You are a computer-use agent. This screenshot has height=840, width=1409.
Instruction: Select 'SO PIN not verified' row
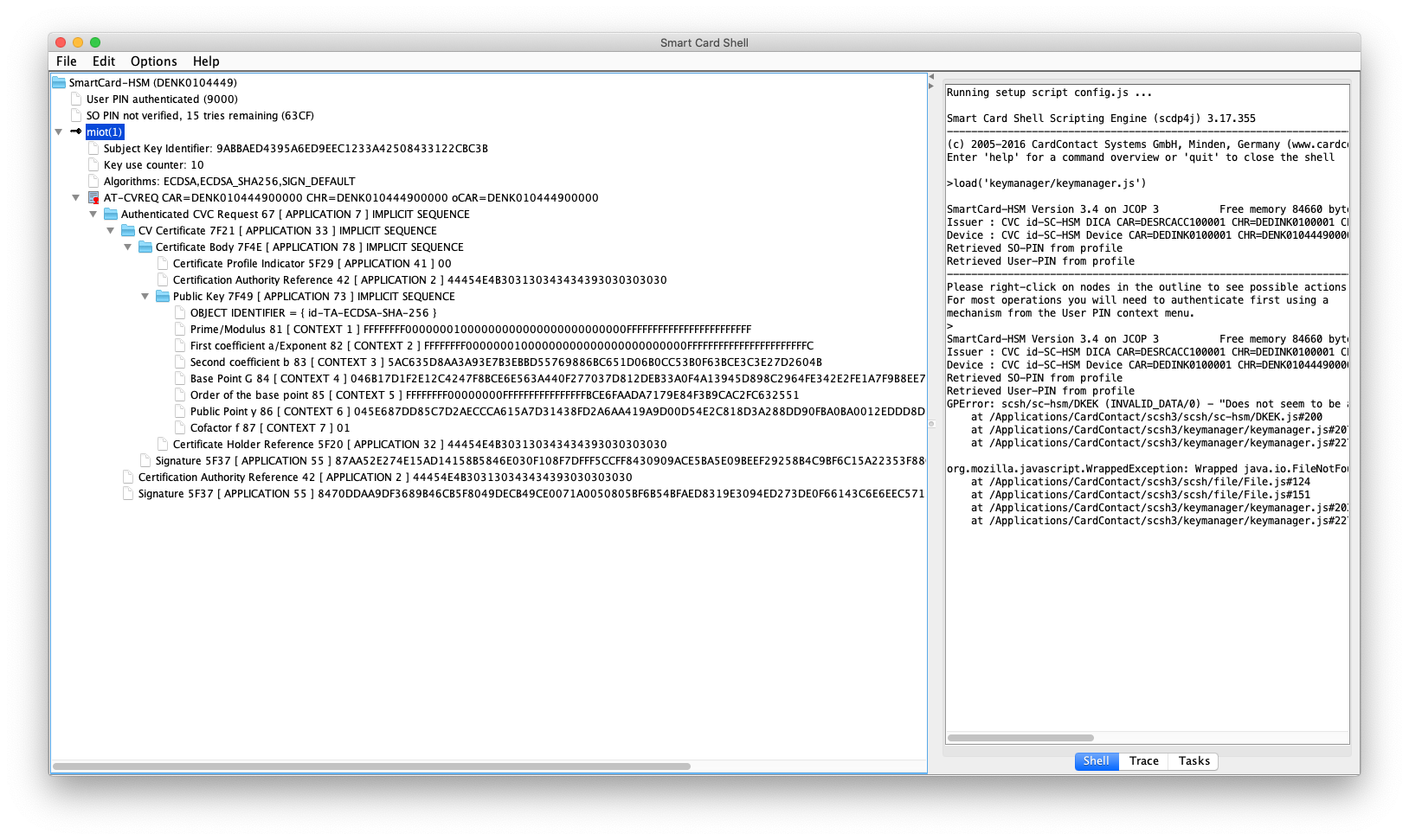pyautogui.click(x=200, y=115)
